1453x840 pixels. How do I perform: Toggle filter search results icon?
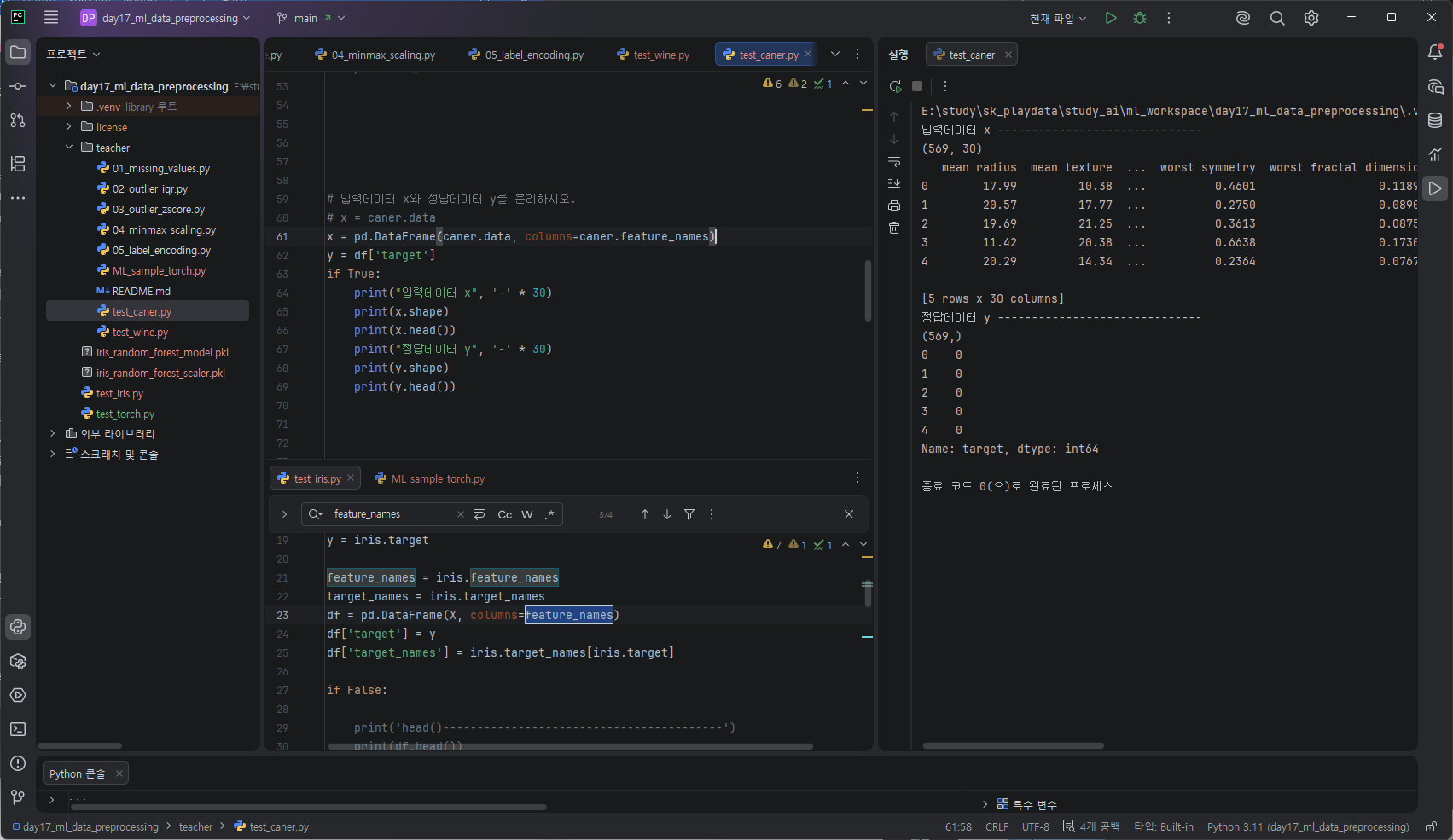(689, 514)
